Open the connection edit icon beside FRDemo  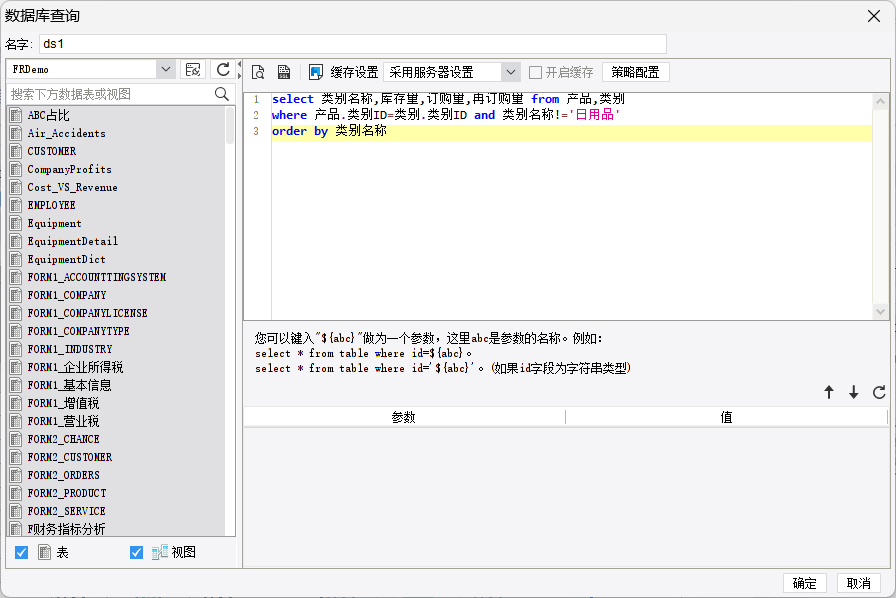point(193,70)
